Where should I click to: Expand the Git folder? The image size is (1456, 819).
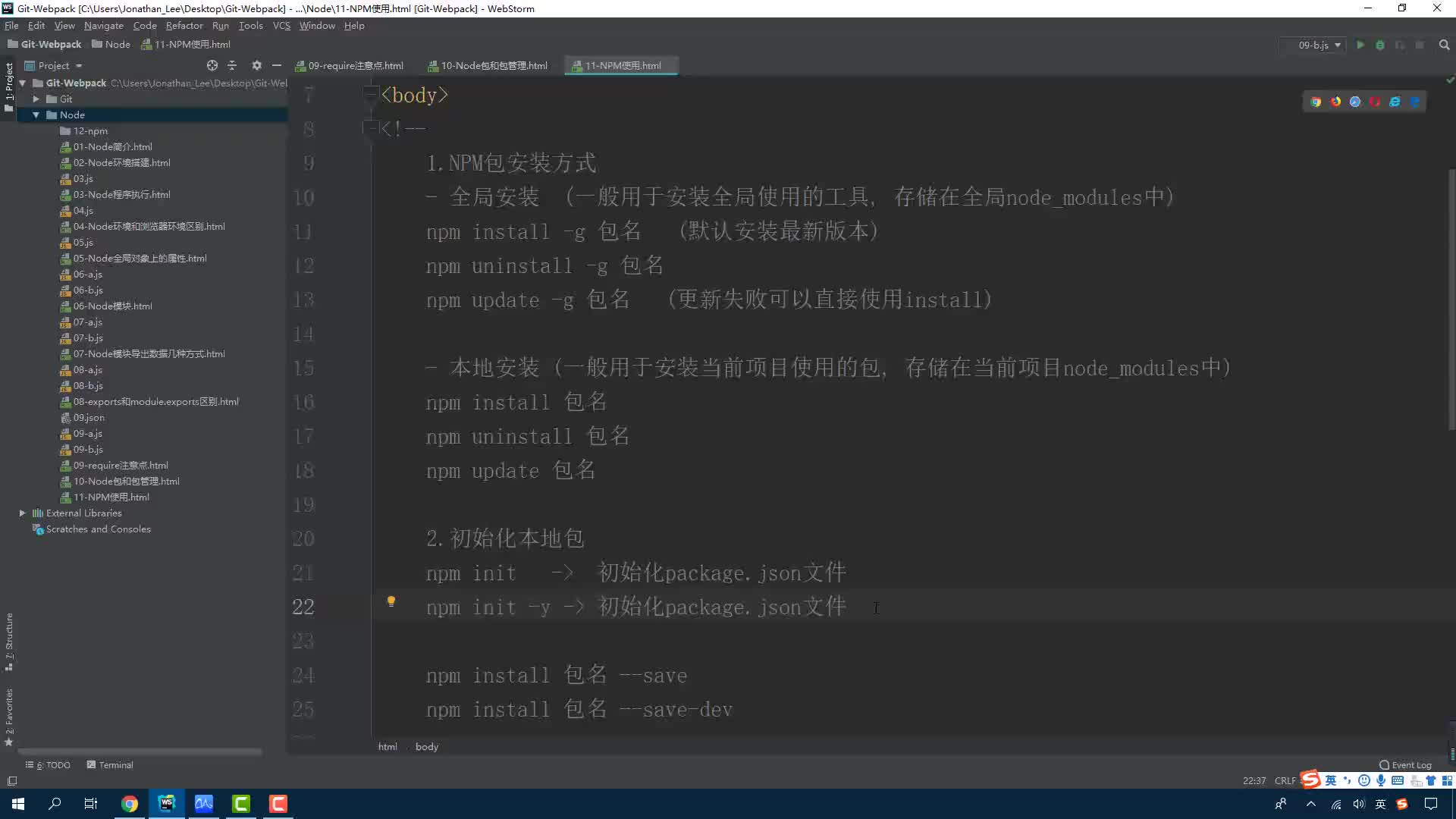36,99
